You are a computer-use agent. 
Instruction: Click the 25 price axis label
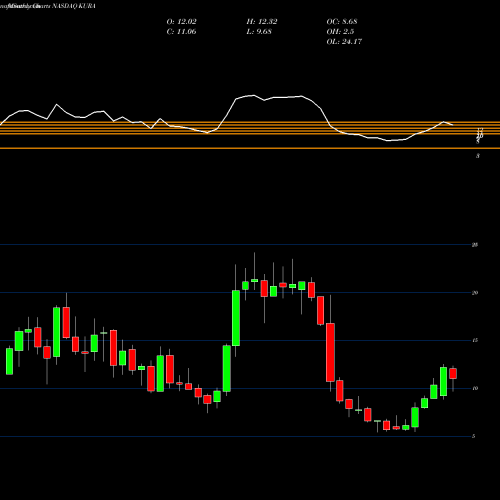point(475,245)
